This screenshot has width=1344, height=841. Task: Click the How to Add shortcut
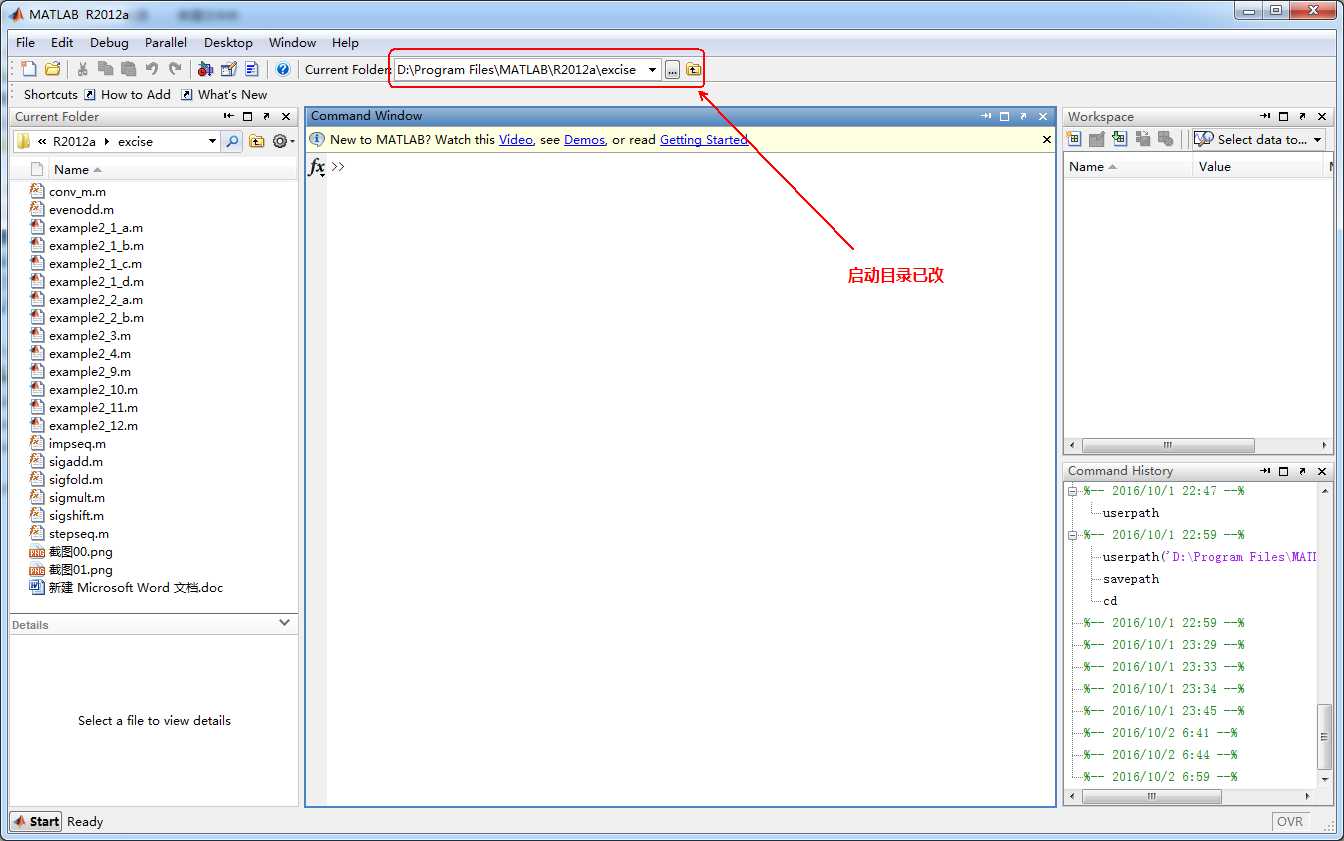click(127, 94)
